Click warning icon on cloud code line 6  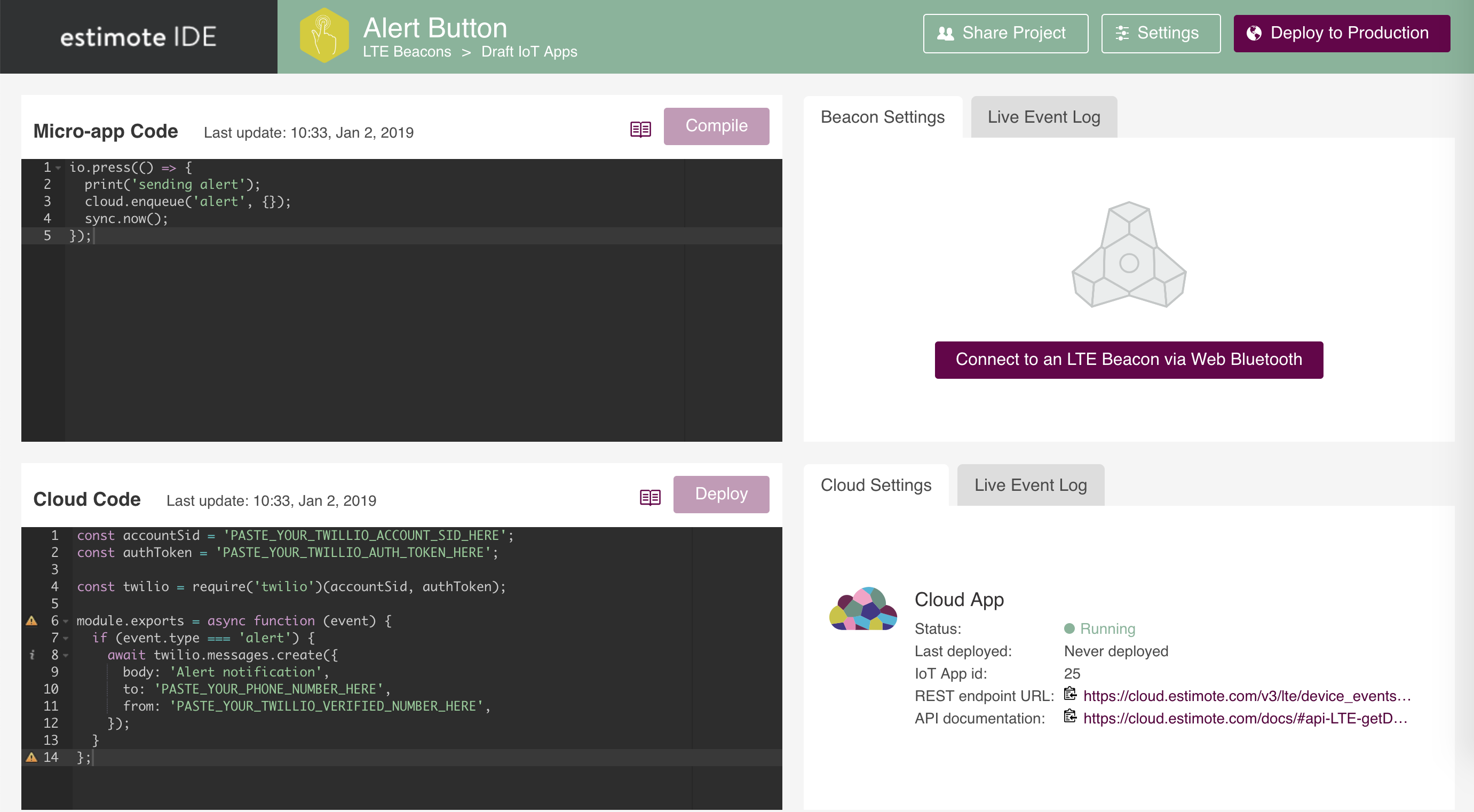point(31,620)
